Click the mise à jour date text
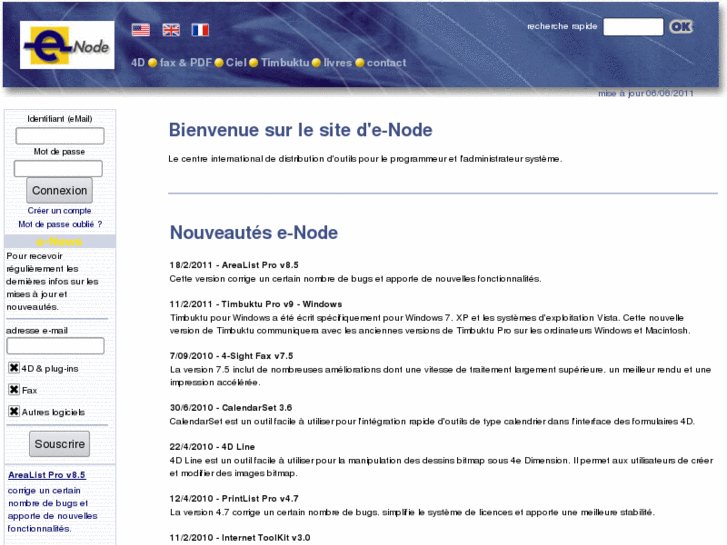Image resolution: width=727 pixels, height=545 pixels. pyautogui.click(x=646, y=94)
